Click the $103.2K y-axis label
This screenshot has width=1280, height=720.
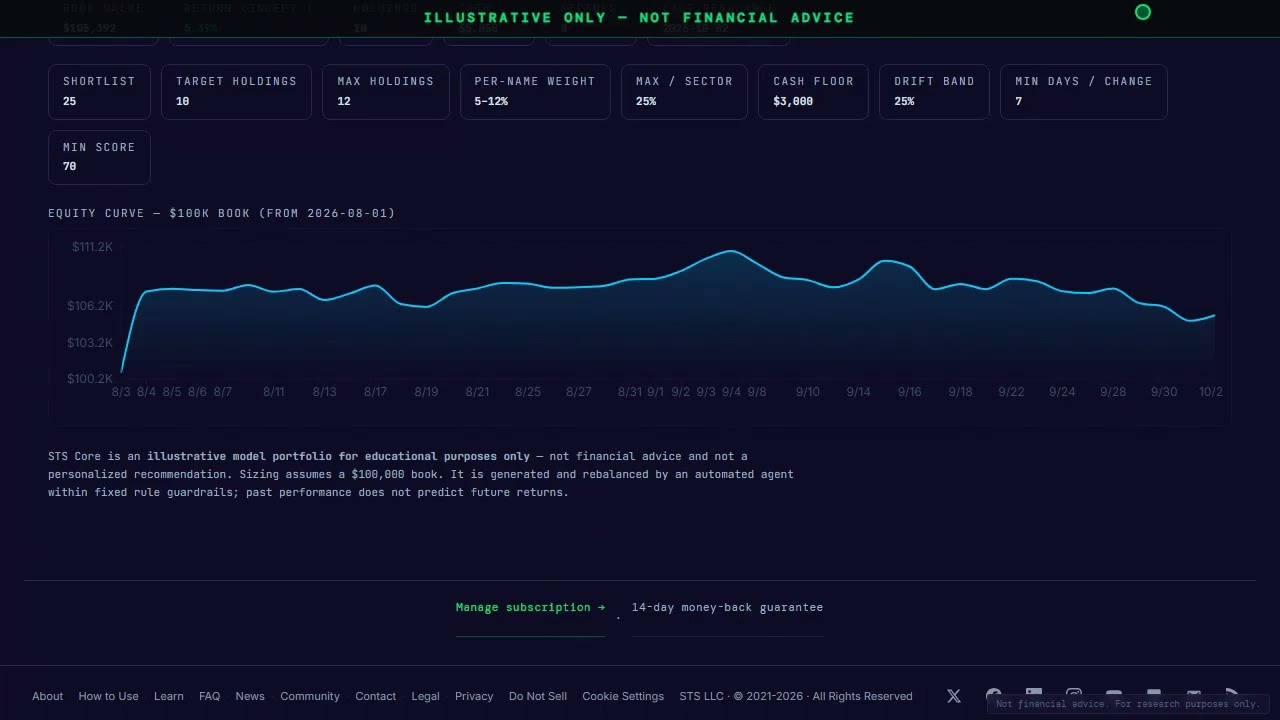pos(90,343)
